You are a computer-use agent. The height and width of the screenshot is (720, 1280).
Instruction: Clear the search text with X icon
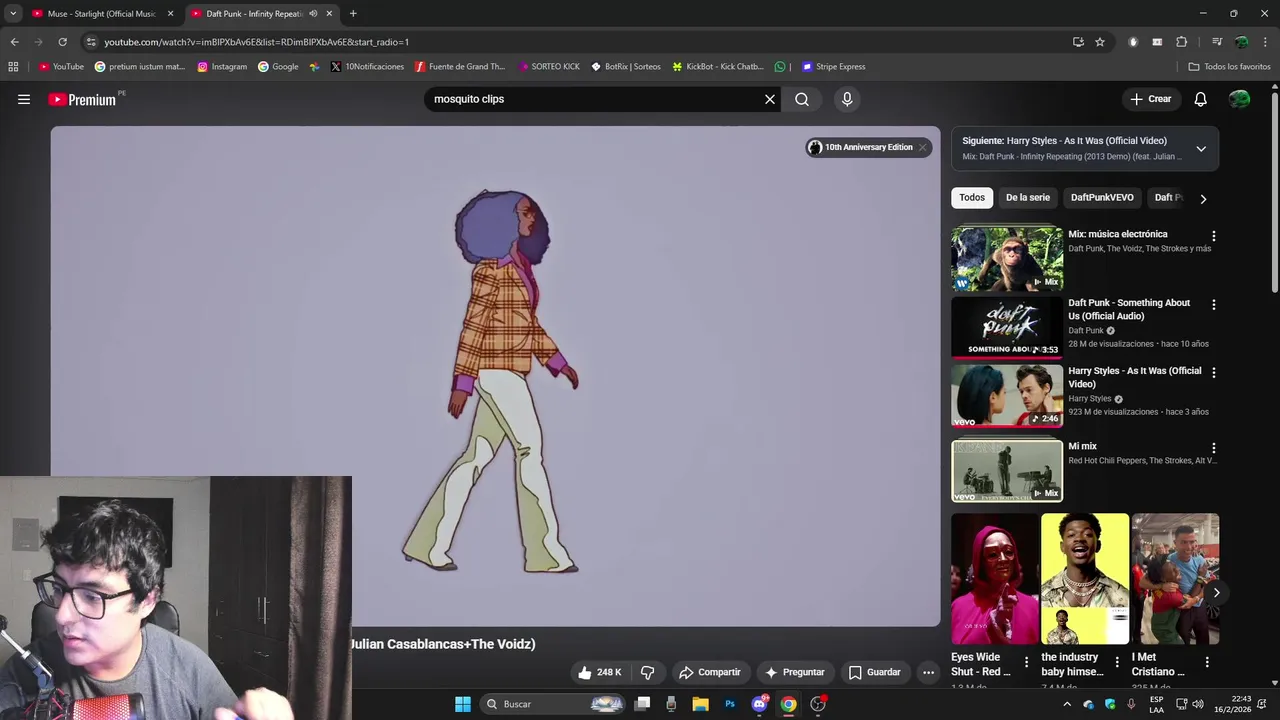(x=770, y=99)
